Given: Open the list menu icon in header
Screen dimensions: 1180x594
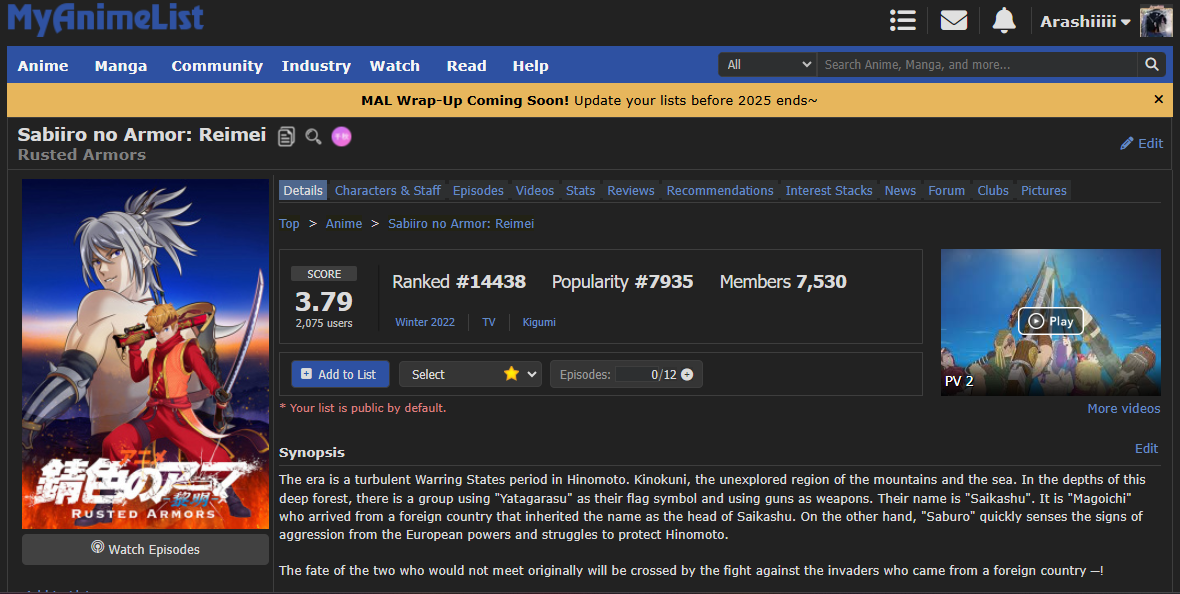Looking at the screenshot, I should coord(902,20).
